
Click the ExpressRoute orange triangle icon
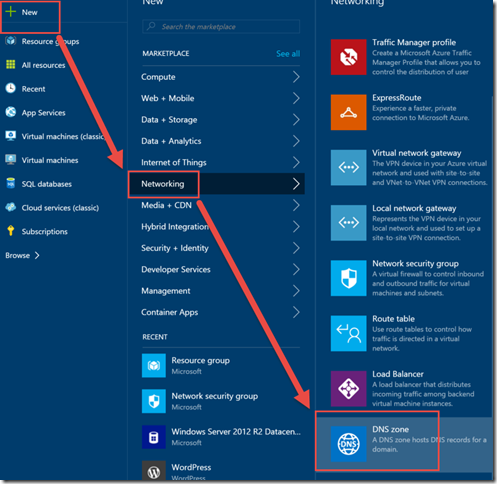pyautogui.click(x=348, y=112)
